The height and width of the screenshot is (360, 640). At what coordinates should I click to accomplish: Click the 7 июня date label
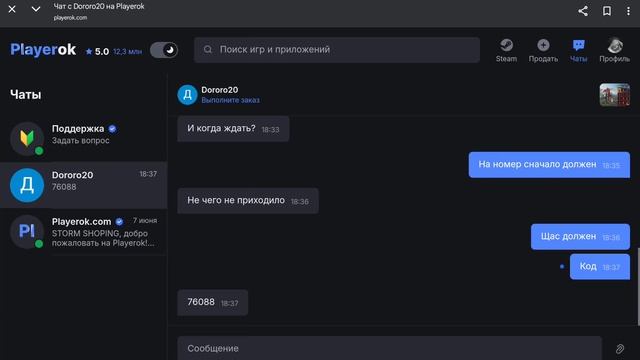(145, 220)
